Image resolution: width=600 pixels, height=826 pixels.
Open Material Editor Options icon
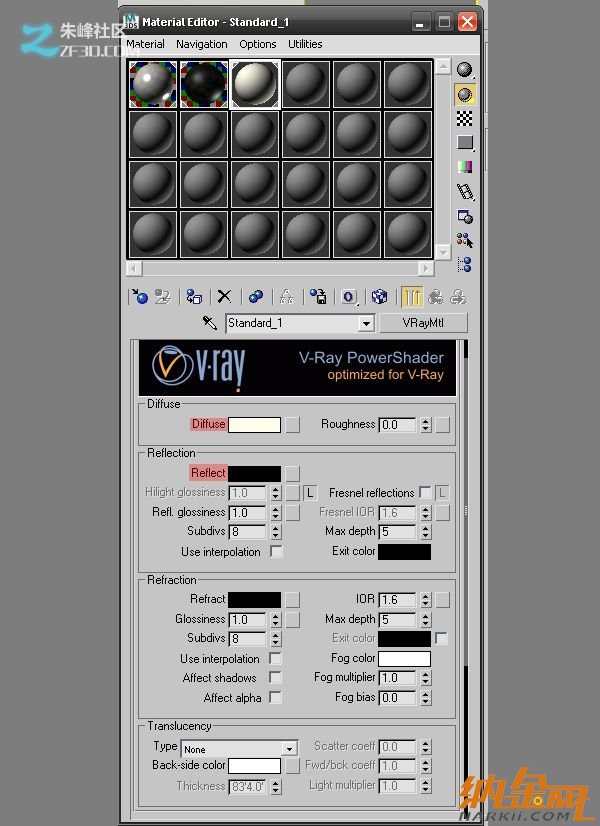click(465, 217)
